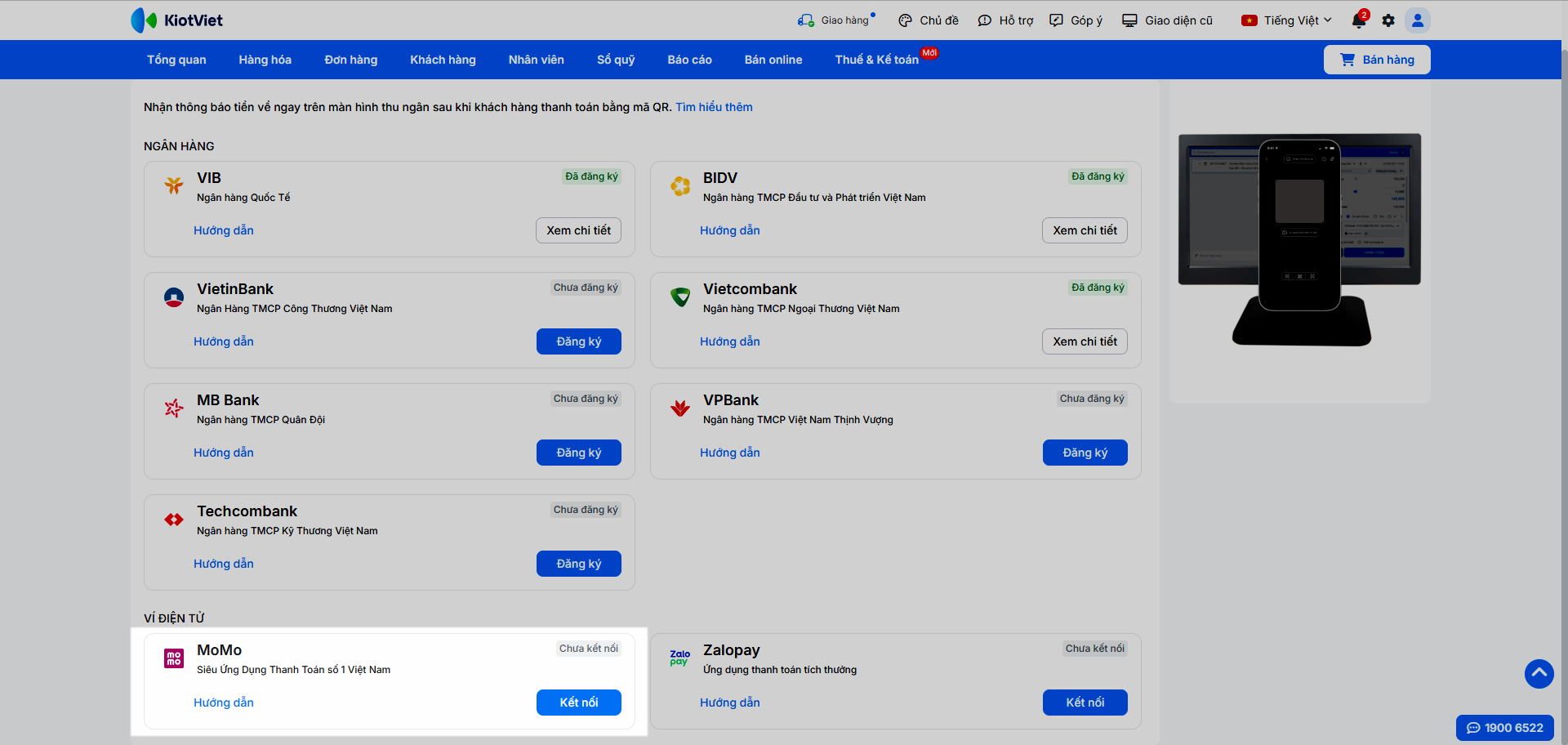Open the Techcombank Hướng dẫn guide link
The height and width of the screenshot is (745, 1568).
click(x=224, y=564)
